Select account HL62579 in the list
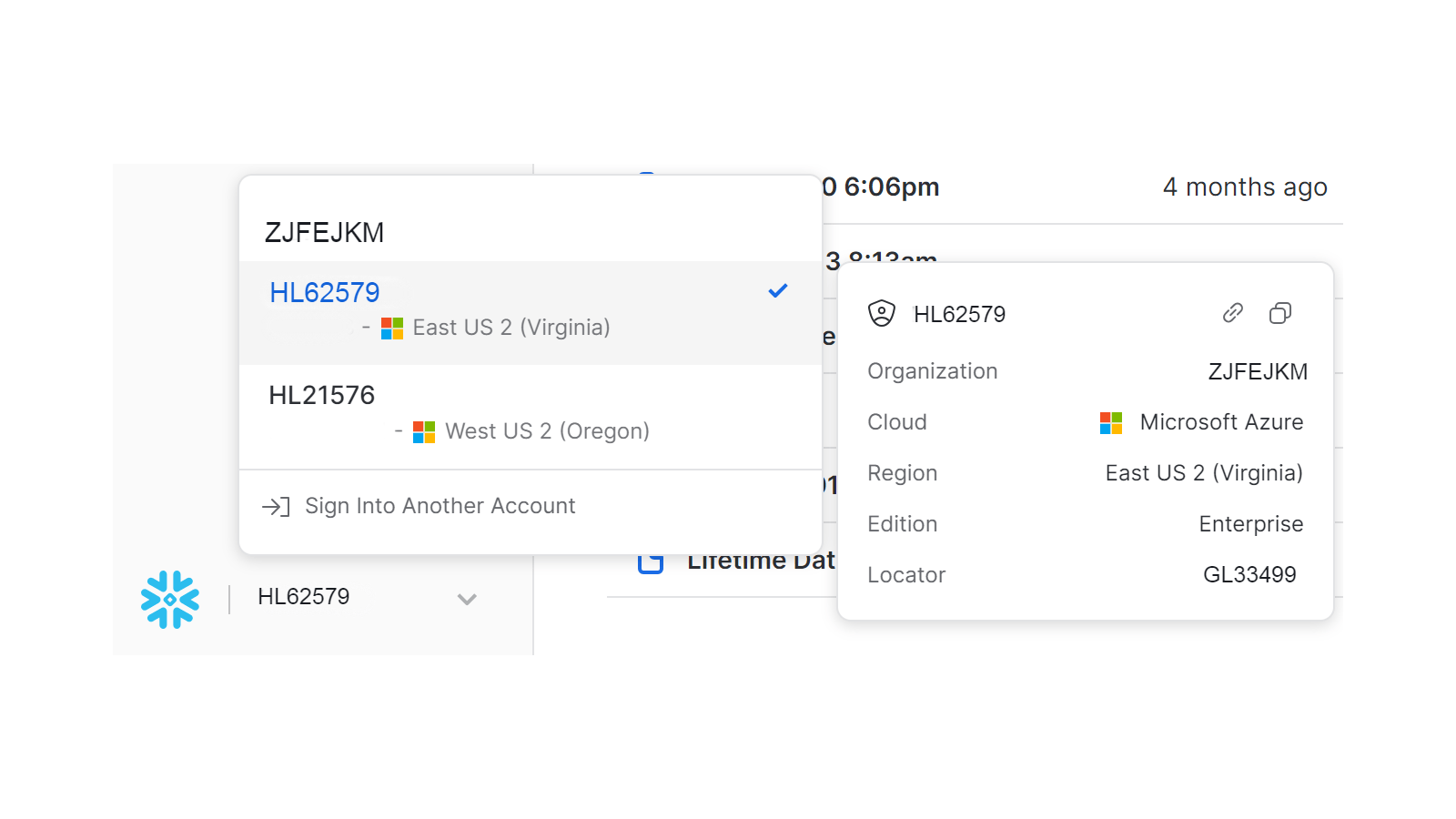The image size is (1456, 819). click(x=531, y=313)
